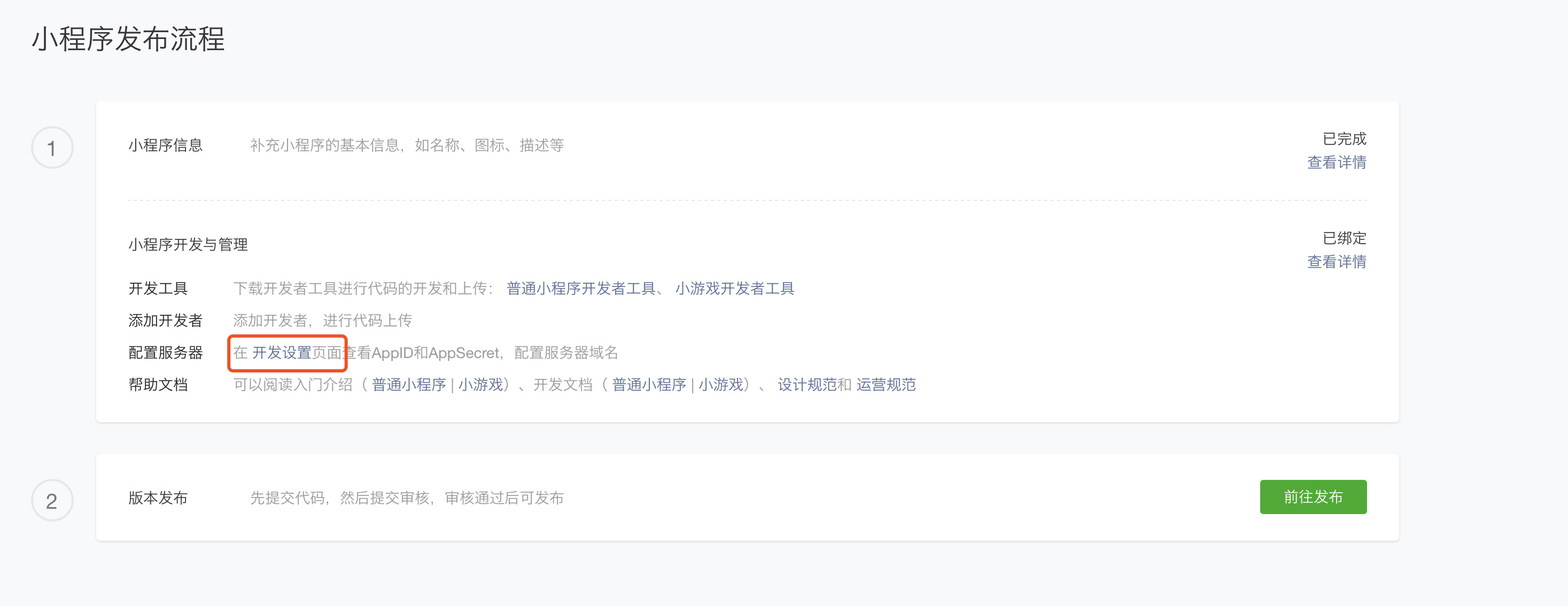Click the green 前往发布 button
This screenshot has width=1568, height=606.
point(1313,497)
